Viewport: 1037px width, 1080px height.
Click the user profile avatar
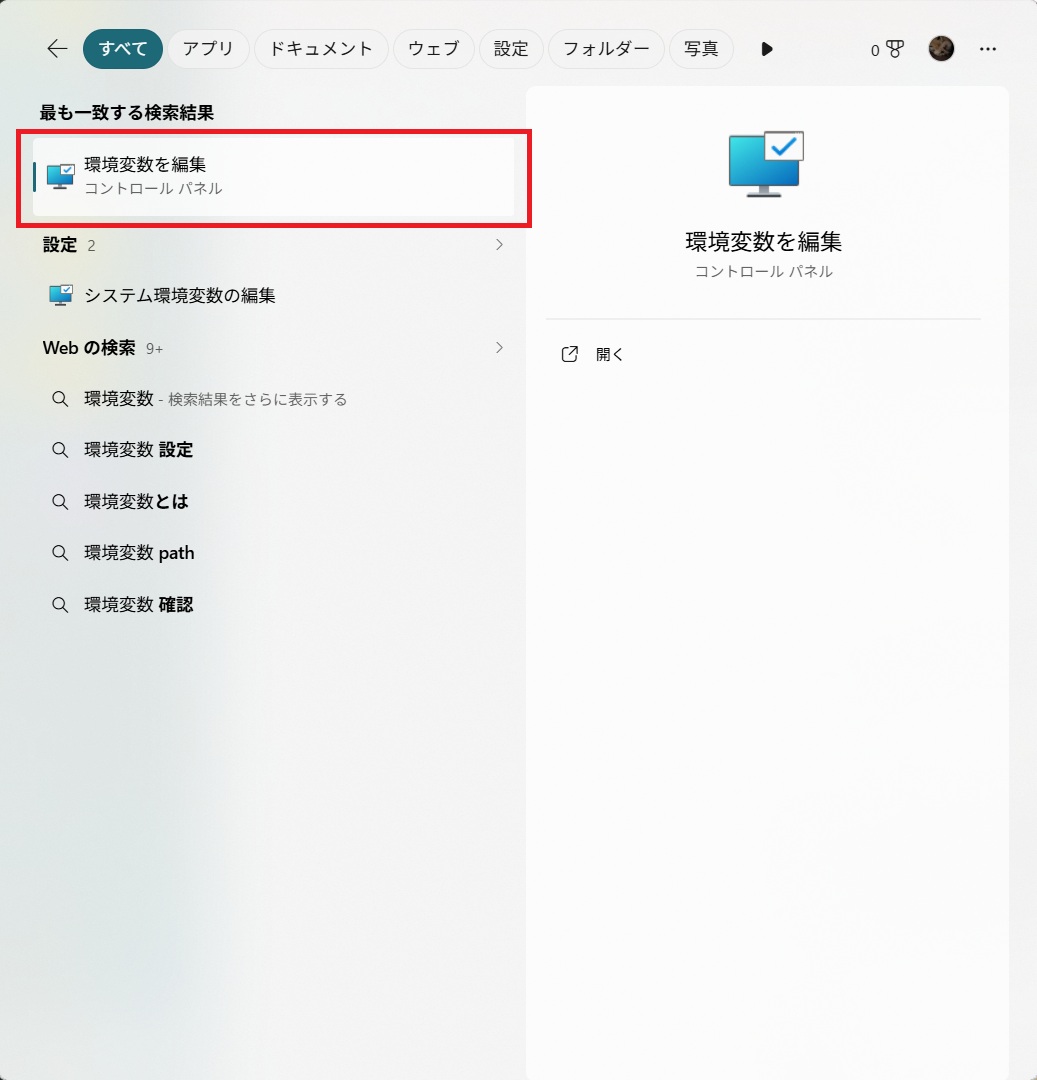941,49
